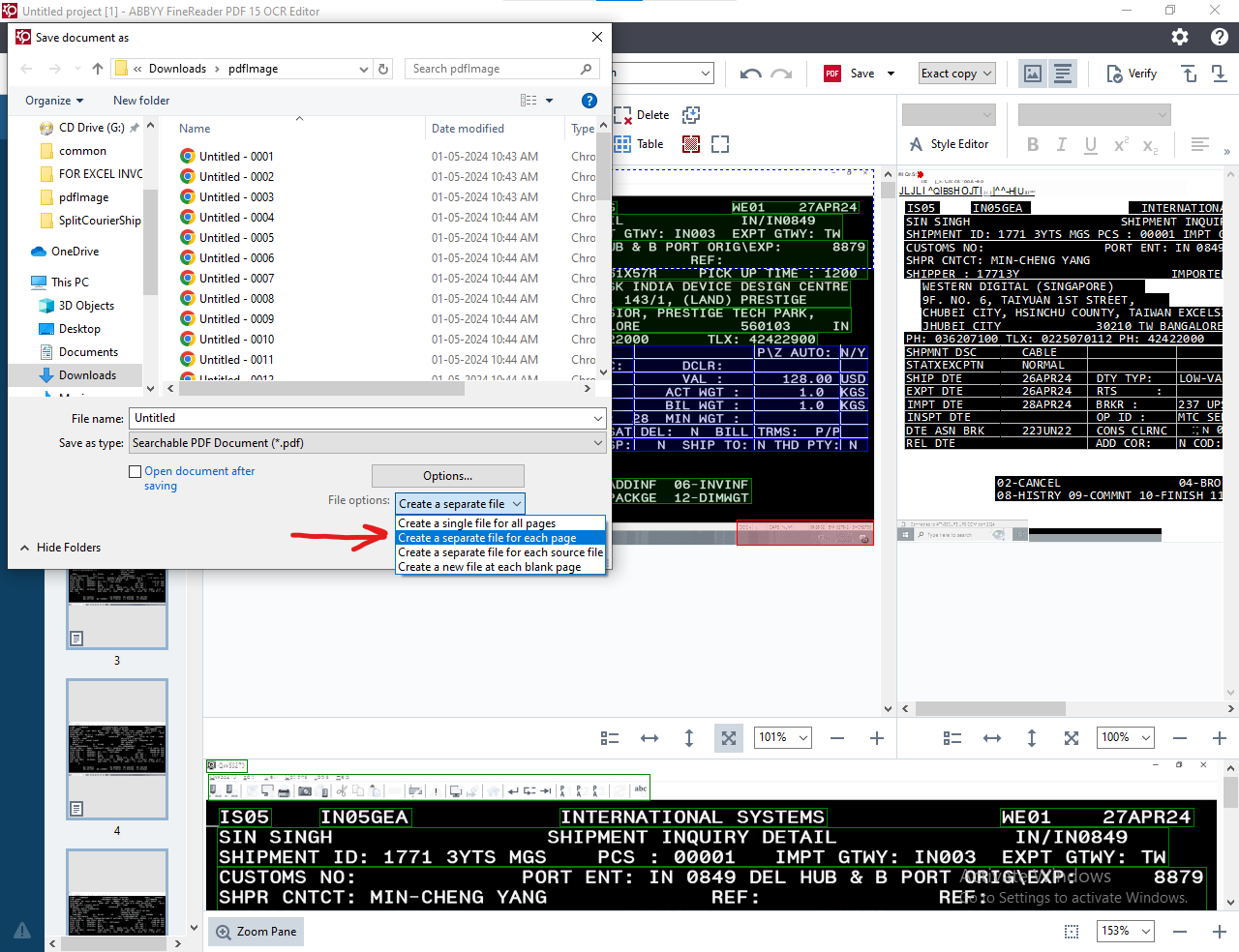Select Documents in the folder tree
Screen dimensions: 1239x952
click(88, 352)
